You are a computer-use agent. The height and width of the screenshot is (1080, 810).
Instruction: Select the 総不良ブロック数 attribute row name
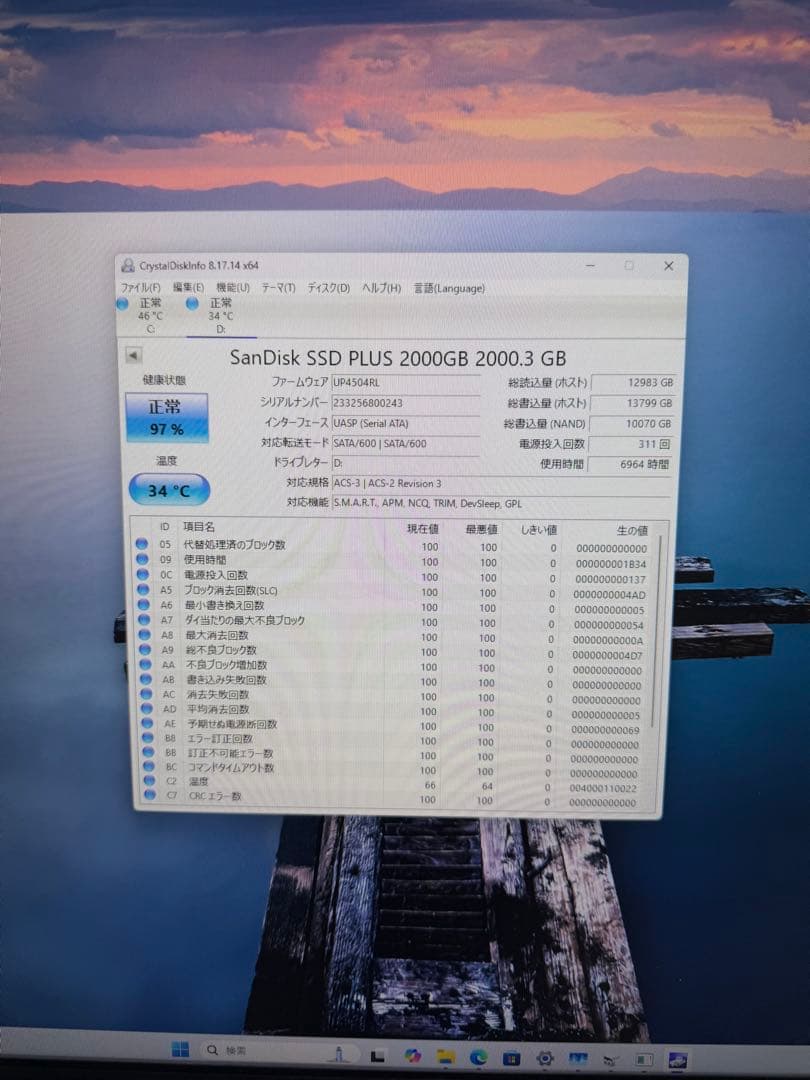click(220, 650)
